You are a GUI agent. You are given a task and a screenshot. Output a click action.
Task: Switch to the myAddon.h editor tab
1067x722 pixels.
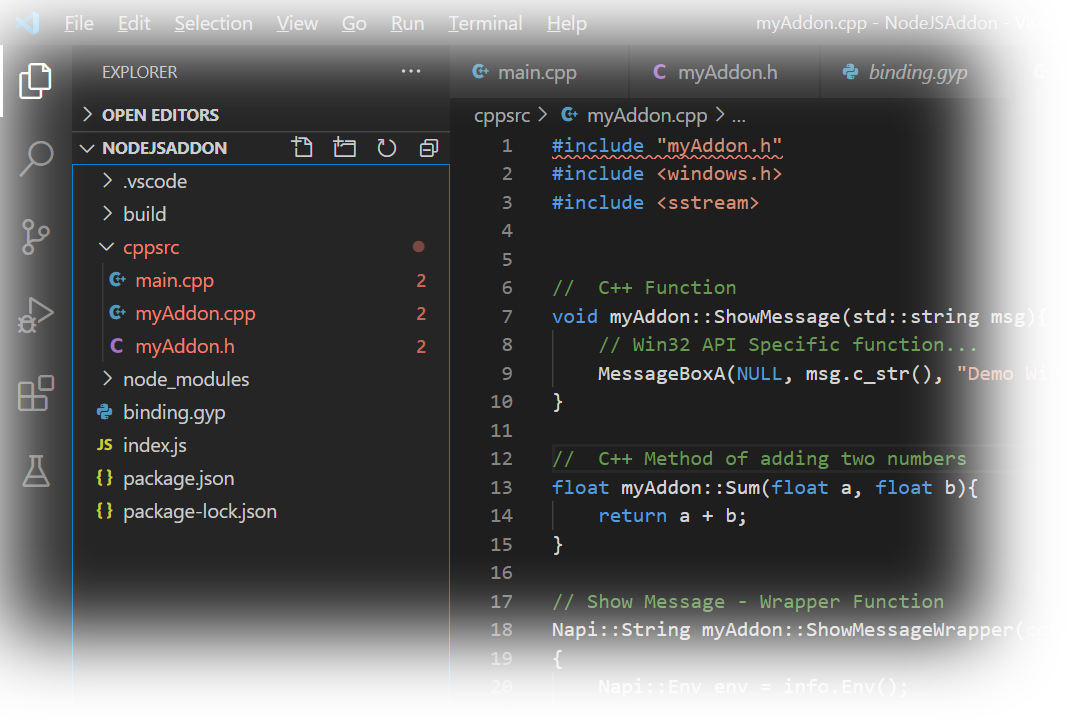(727, 72)
